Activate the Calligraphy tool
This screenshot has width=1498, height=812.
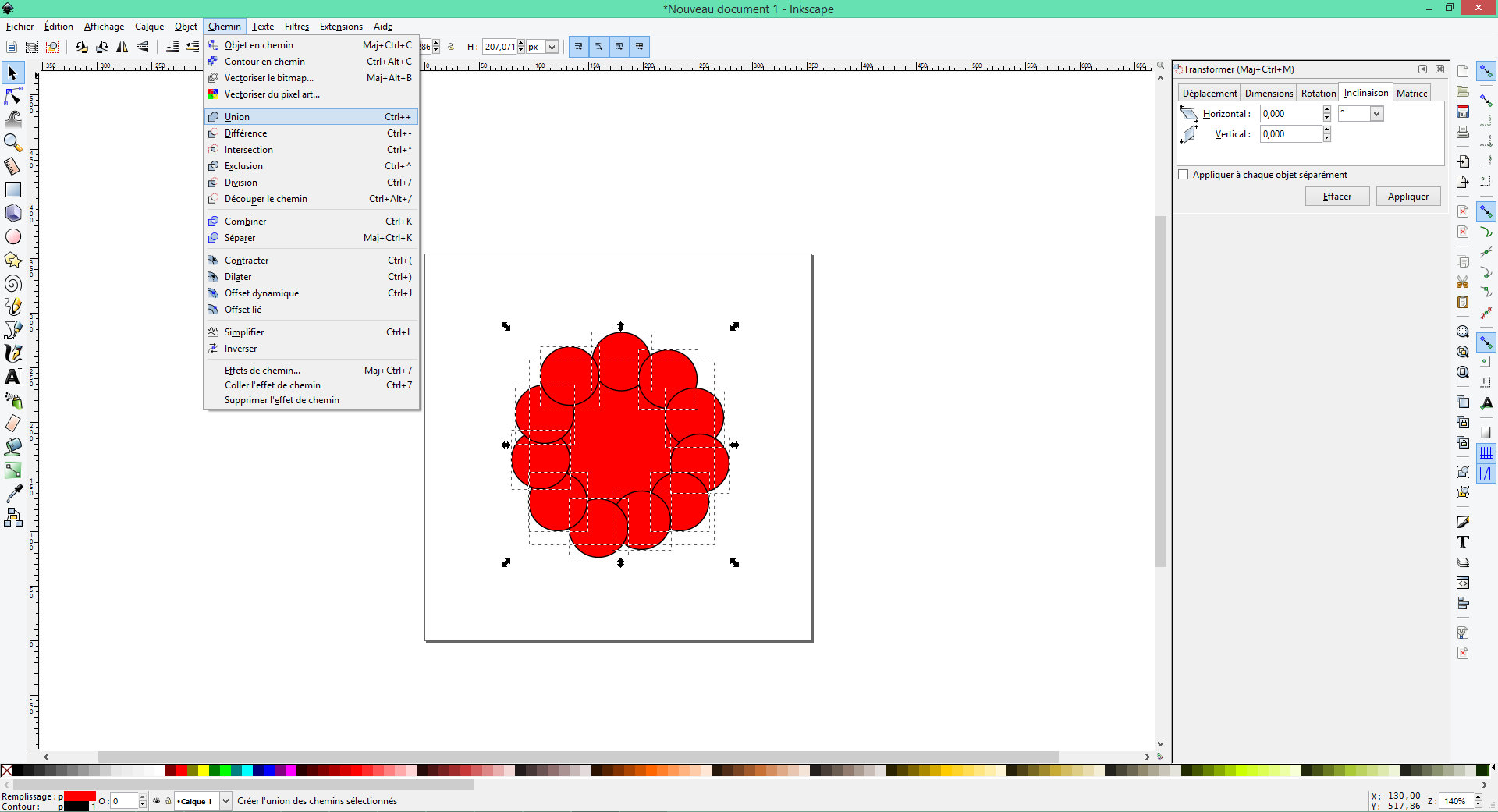12,353
